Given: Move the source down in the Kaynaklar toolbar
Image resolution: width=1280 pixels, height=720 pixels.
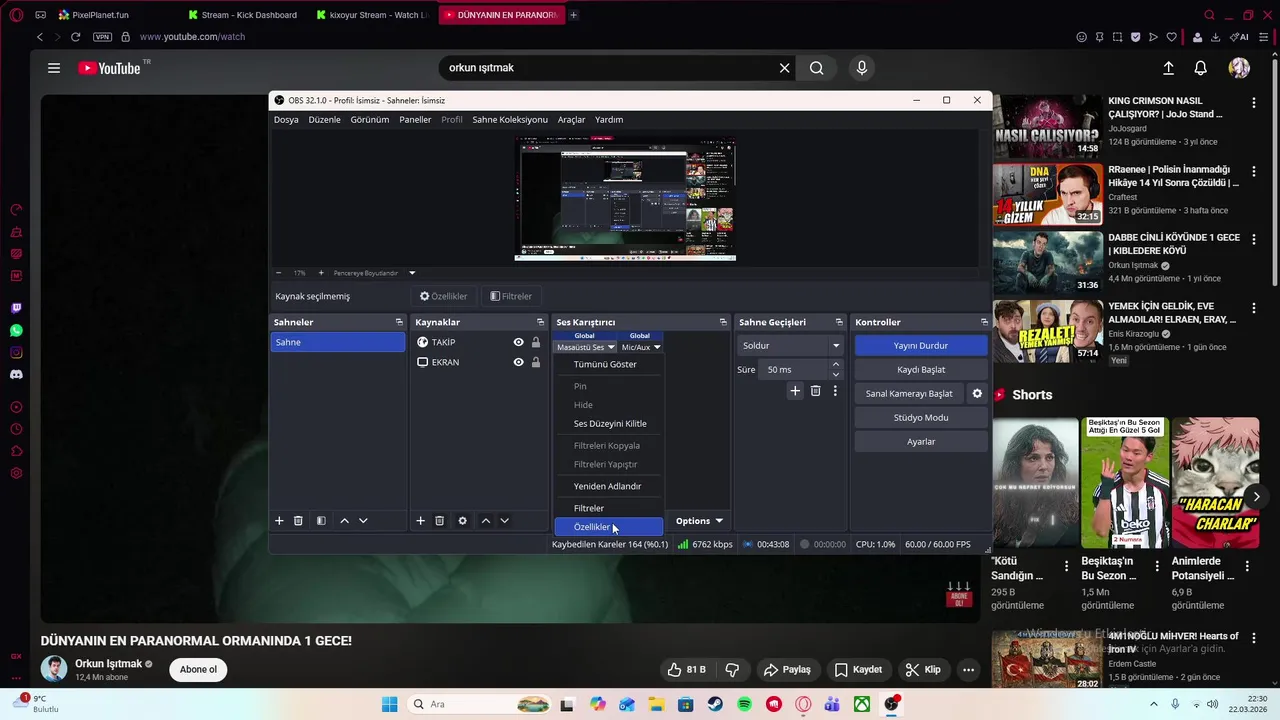Looking at the screenshot, I should click(504, 521).
